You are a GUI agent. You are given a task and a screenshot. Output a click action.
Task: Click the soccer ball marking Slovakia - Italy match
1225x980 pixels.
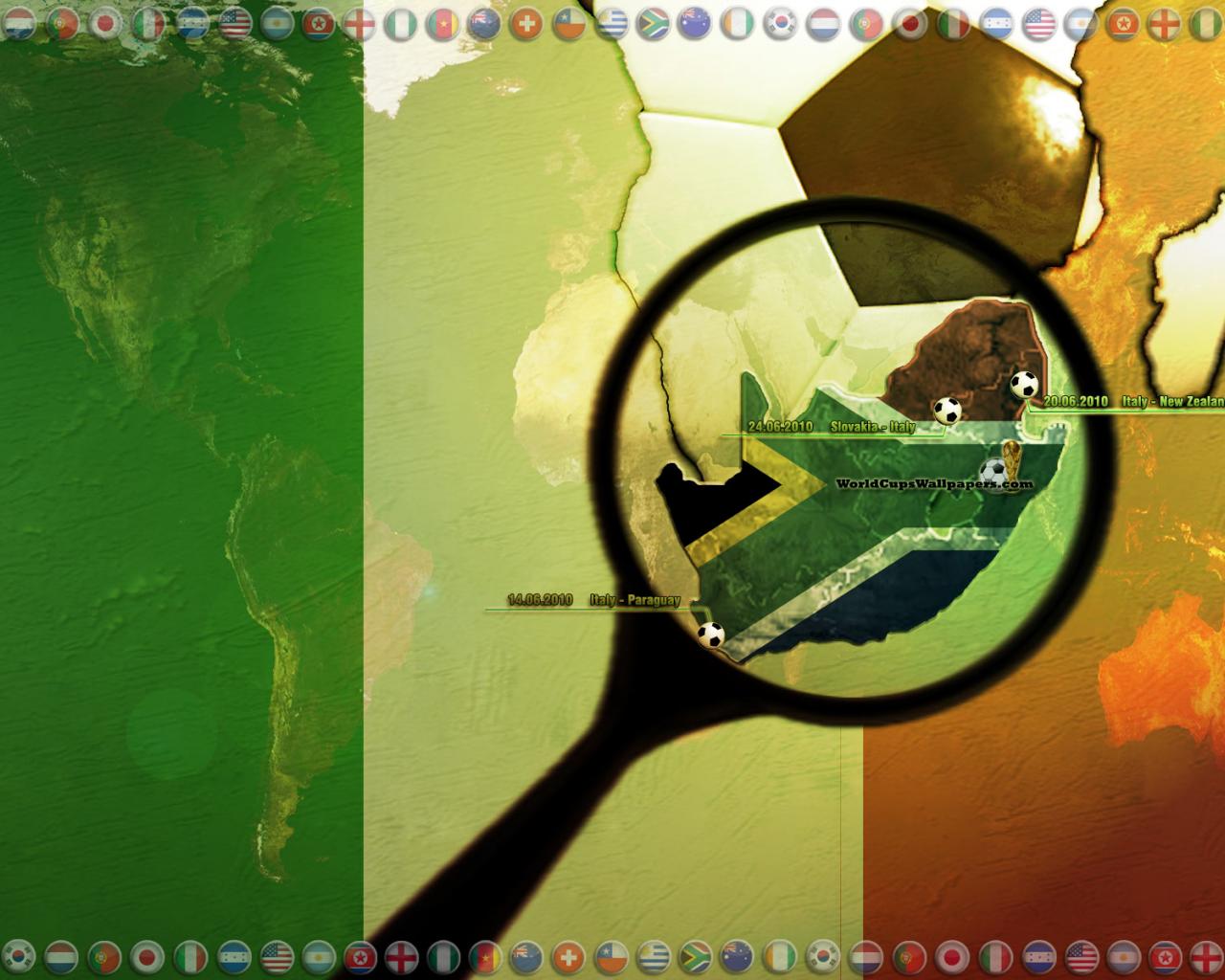pos(947,411)
